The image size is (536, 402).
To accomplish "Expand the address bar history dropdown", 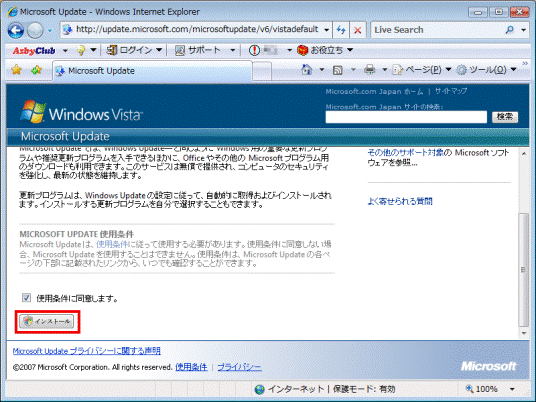I will click(326, 30).
